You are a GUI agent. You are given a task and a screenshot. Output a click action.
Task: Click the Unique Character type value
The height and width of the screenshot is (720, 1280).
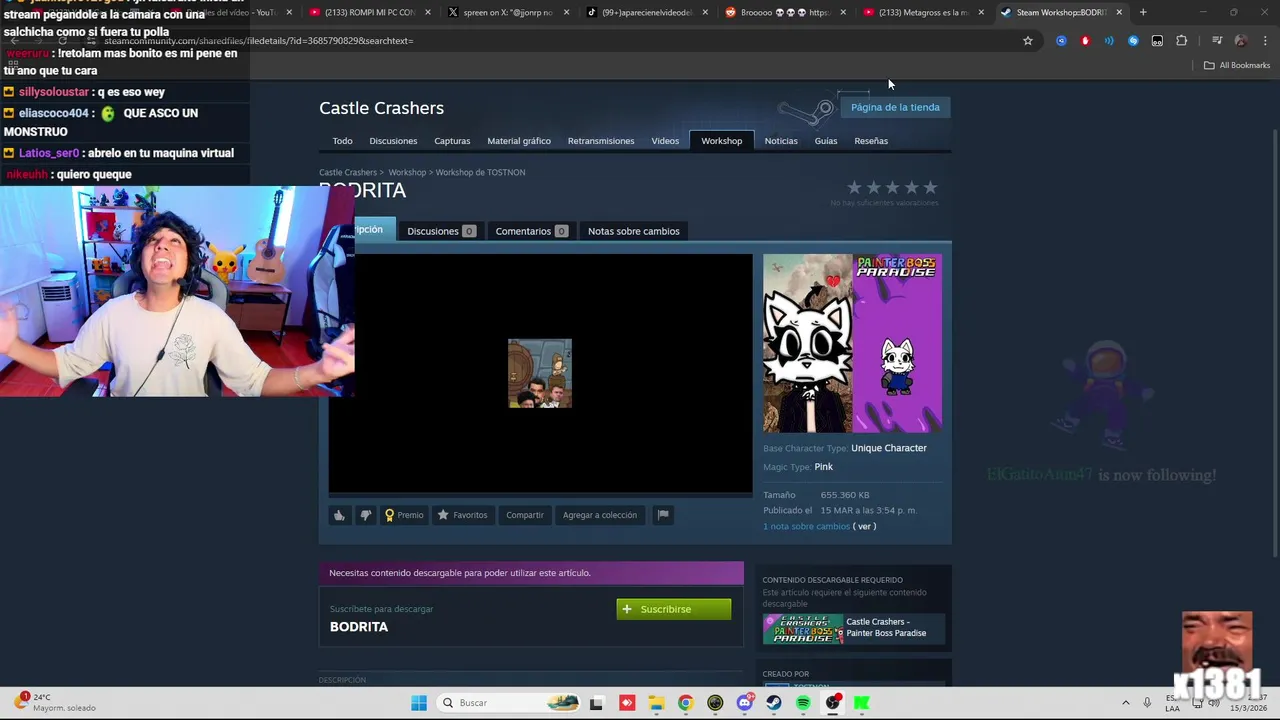(x=889, y=448)
